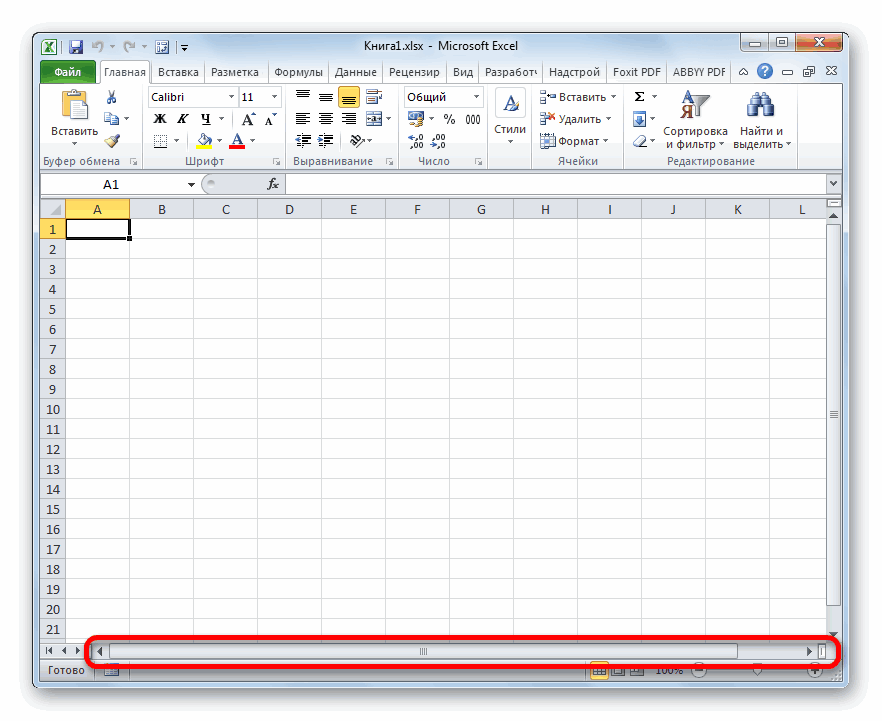Viewport: 882px width, 721px height.
Task: Click horizontal scrollbar right arrow
Action: pyautogui.click(x=809, y=651)
